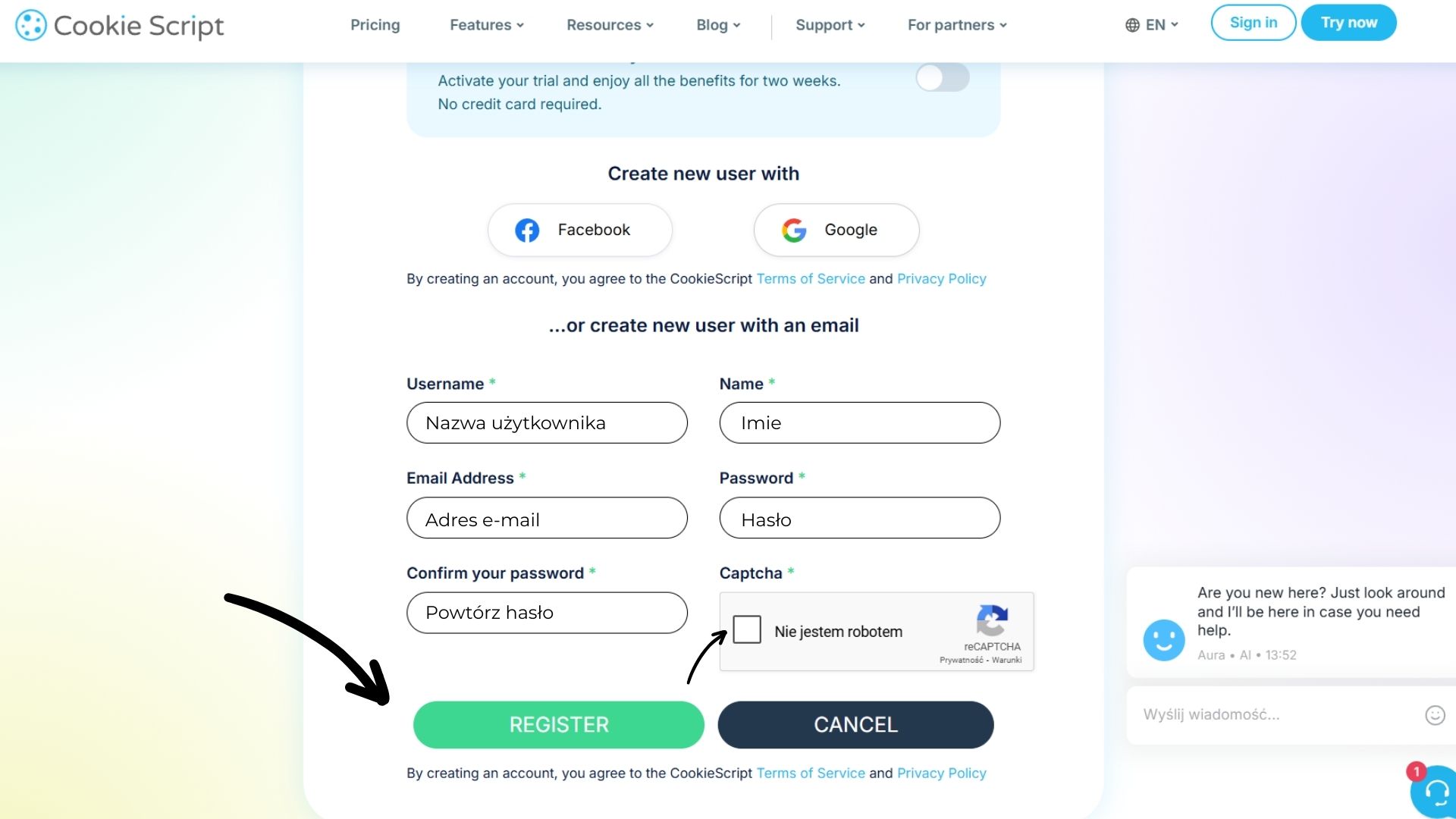Click the Cookie Script logo icon
This screenshot has height=819, width=1456.
tap(31, 25)
